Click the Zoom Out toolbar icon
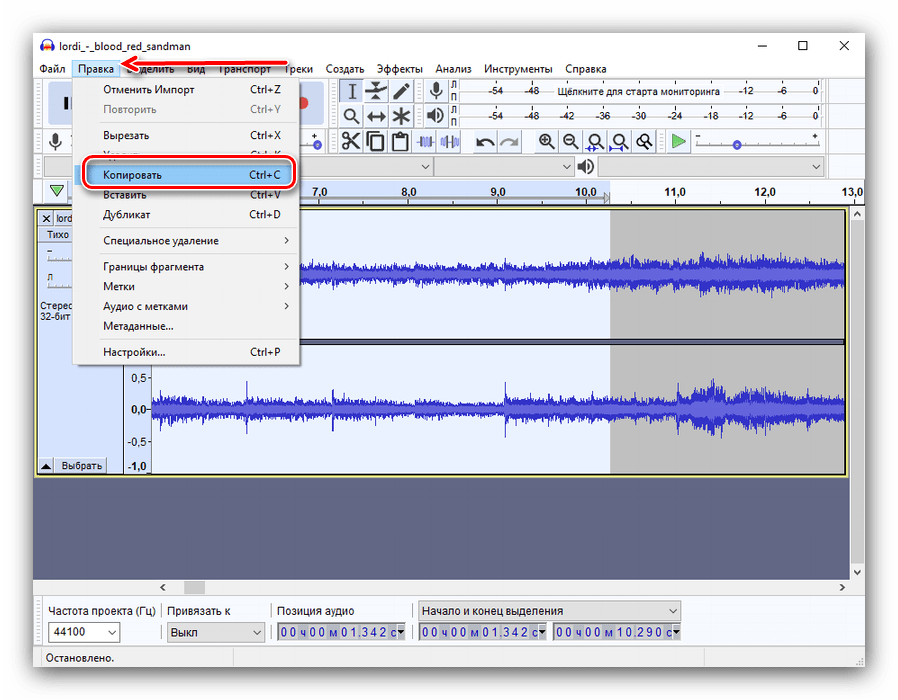The image size is (898, 700). click(x=570, y=141)
